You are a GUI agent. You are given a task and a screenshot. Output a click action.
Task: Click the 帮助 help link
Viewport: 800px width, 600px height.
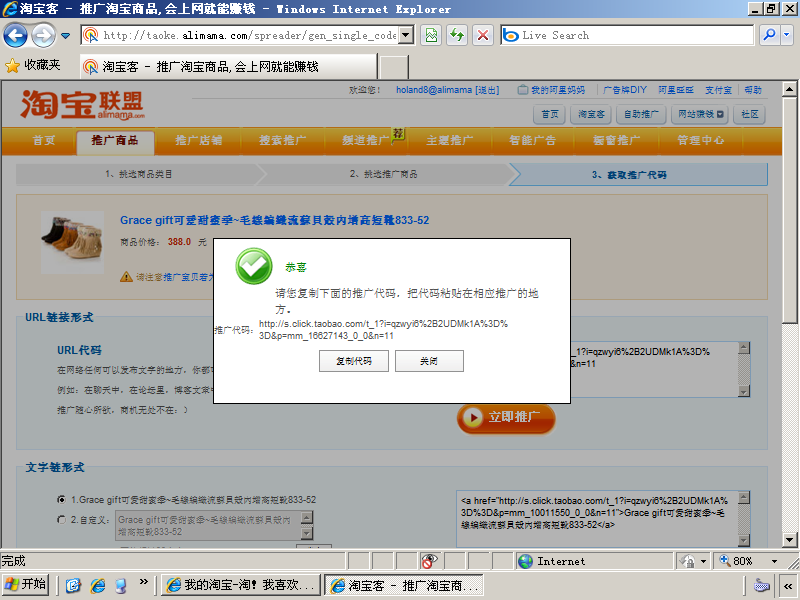point(753,90)
